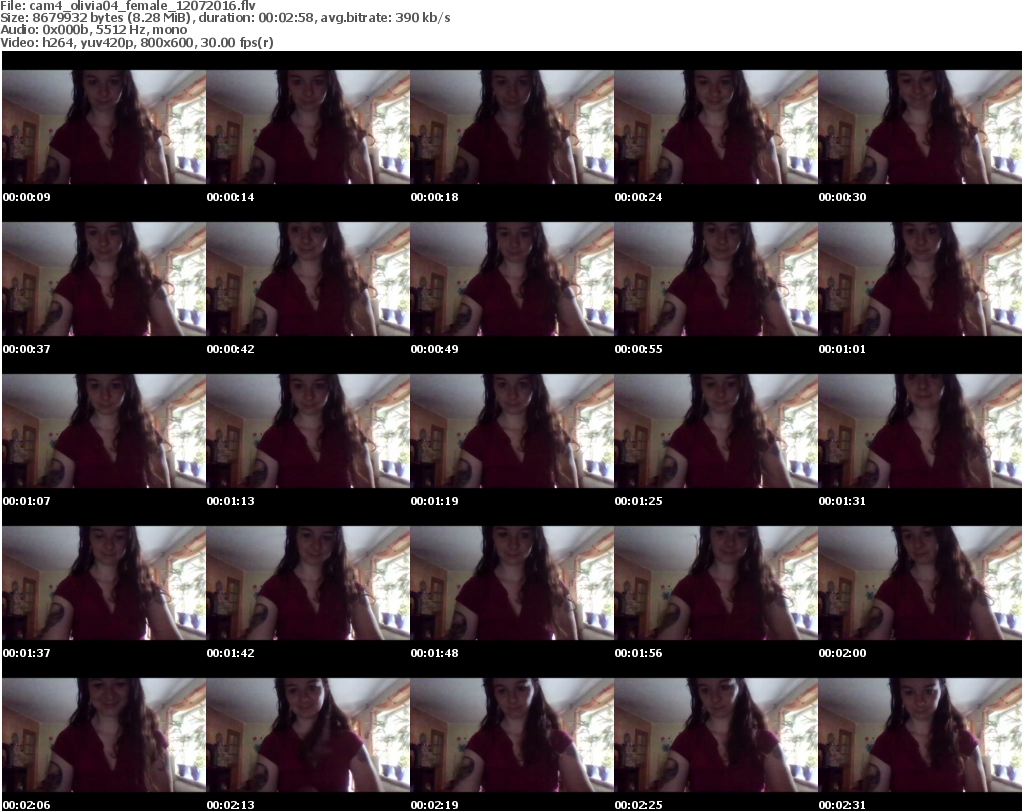Image resolution: width=1024 pixels, height=811 pixels.
Task: Click the thumbnail above 00:00:37
Action: pos(104,279)
